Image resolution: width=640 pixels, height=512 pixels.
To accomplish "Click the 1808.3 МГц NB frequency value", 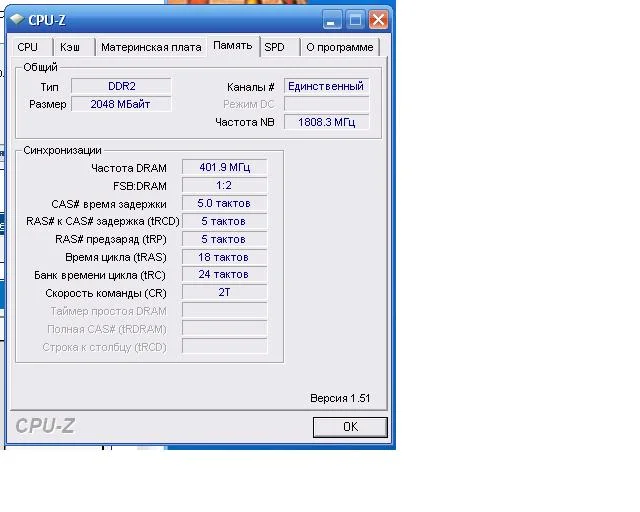I will pos(326,122).
